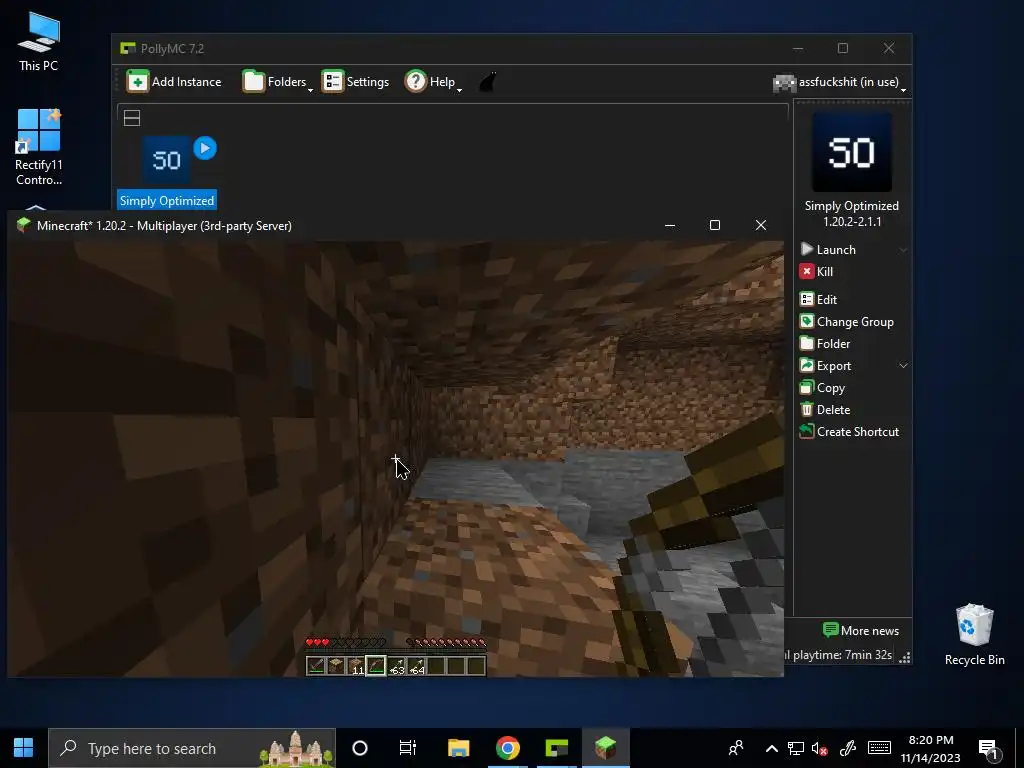Click network icon in system tray
1024x768 pixels.
(795, 748)
